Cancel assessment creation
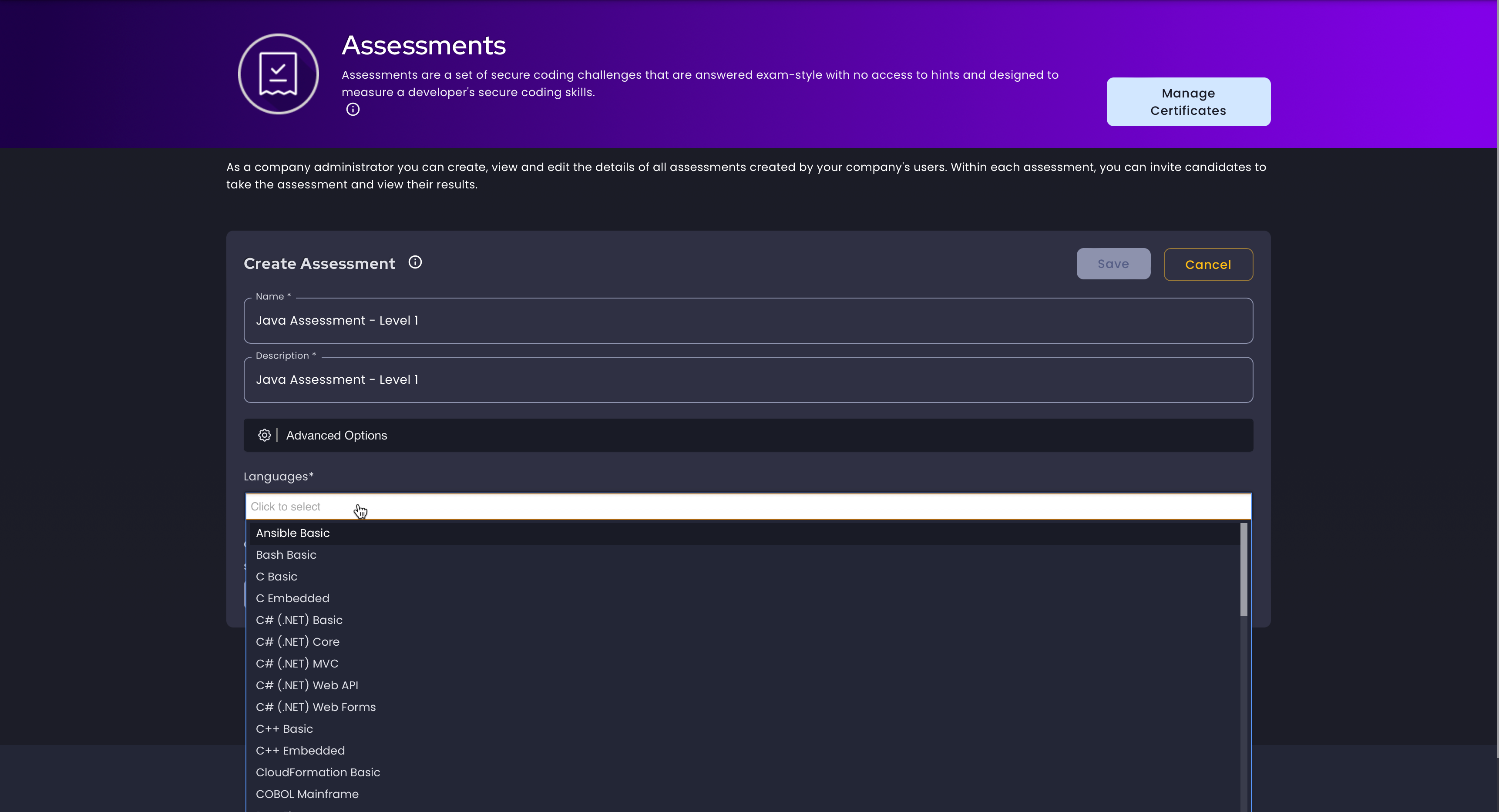The image size is (1499, 812). point(1208,265)
